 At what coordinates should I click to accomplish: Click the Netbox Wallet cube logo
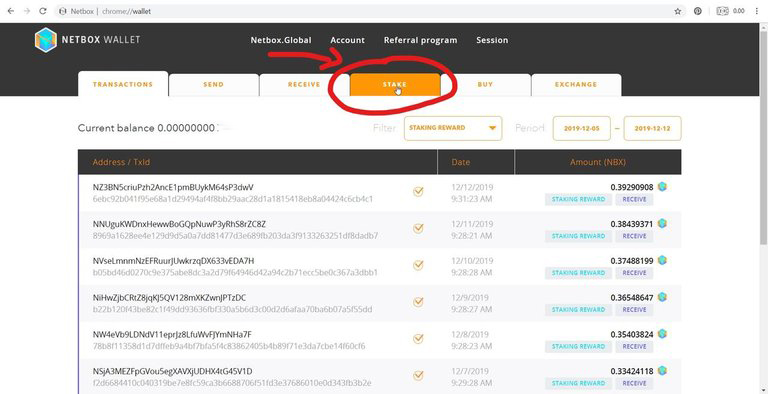click(x=46, y=40)
